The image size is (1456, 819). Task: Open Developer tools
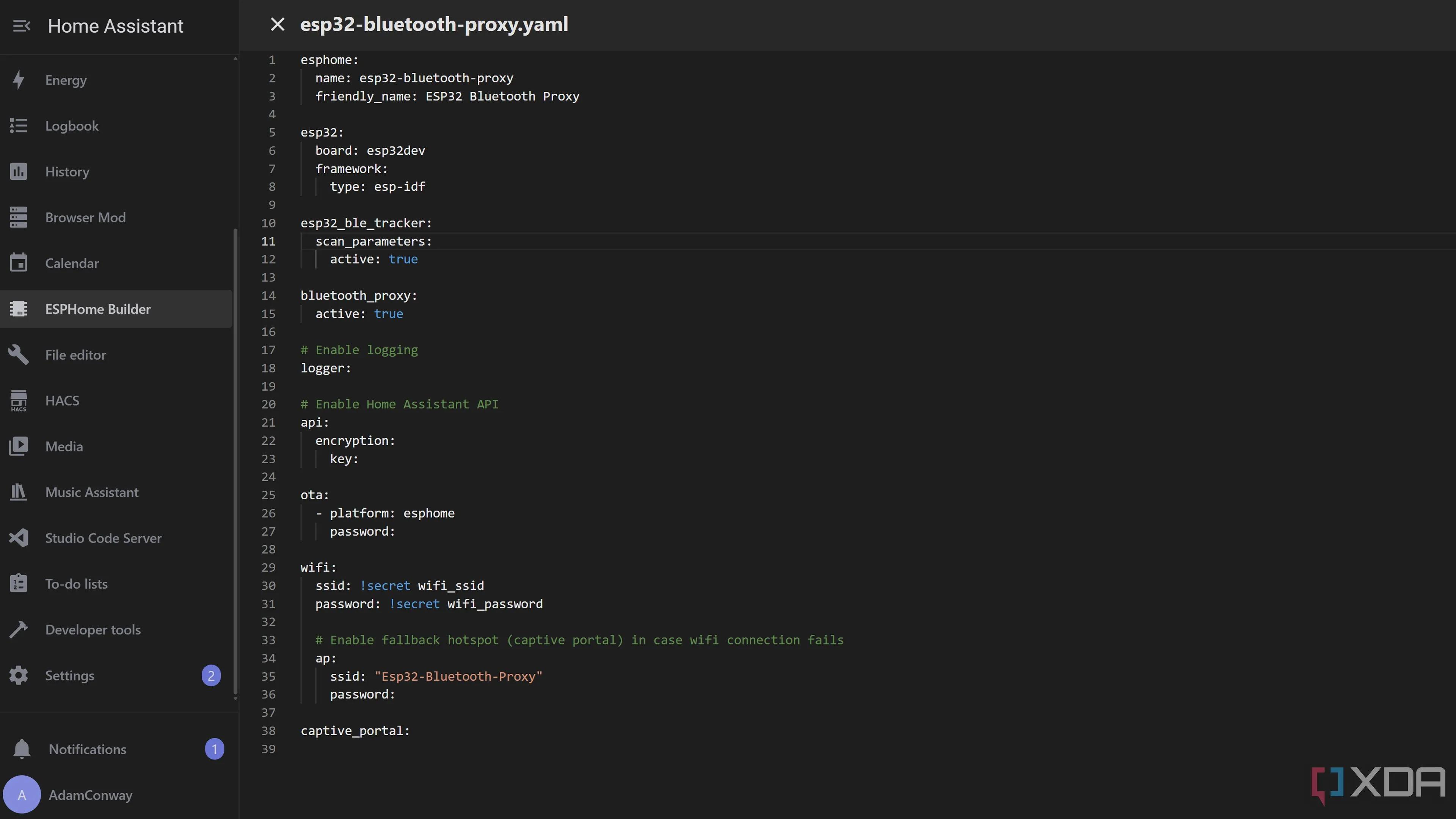[116, 629]
